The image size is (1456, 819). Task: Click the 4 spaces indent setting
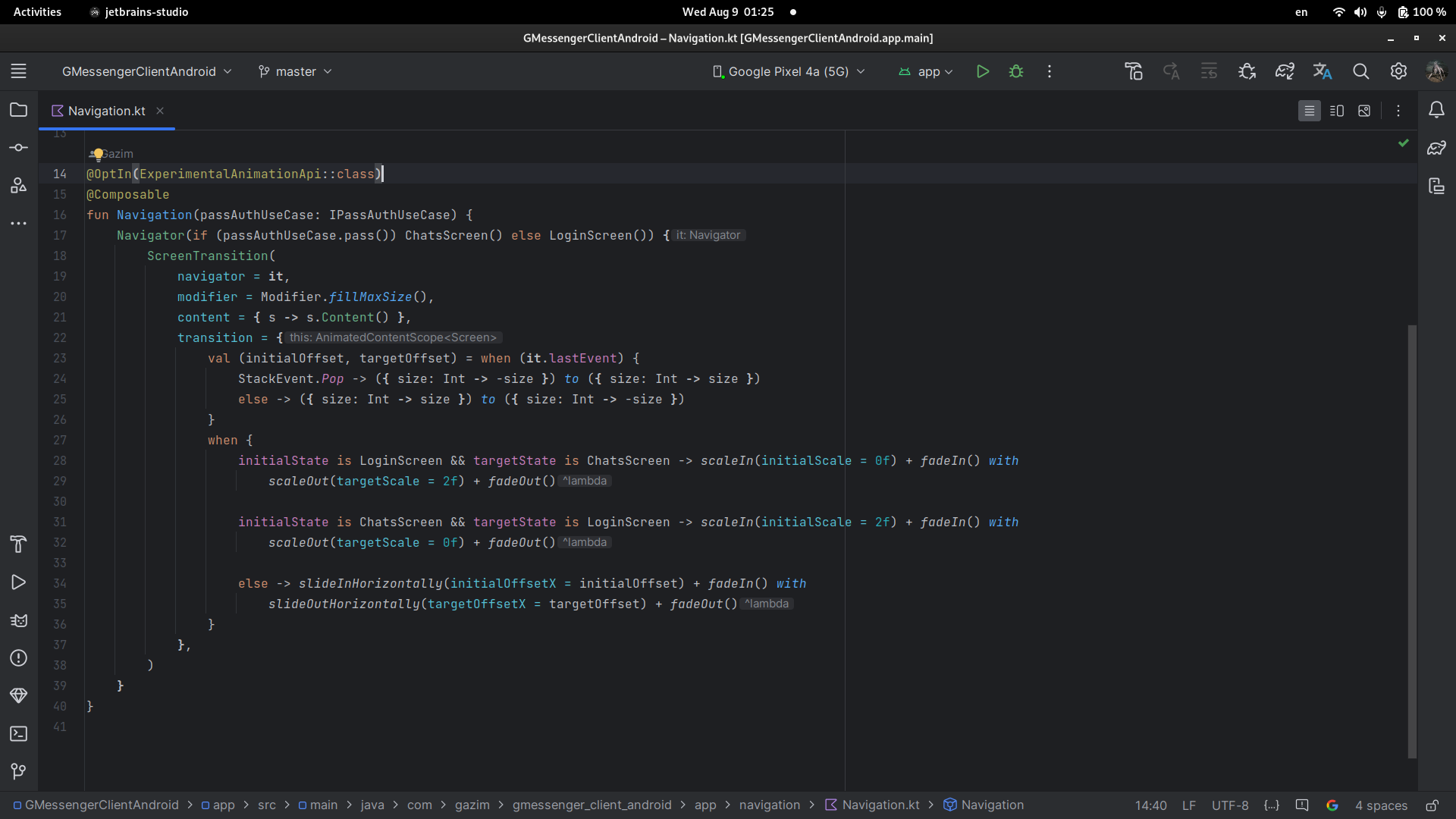pos(1381,805)
